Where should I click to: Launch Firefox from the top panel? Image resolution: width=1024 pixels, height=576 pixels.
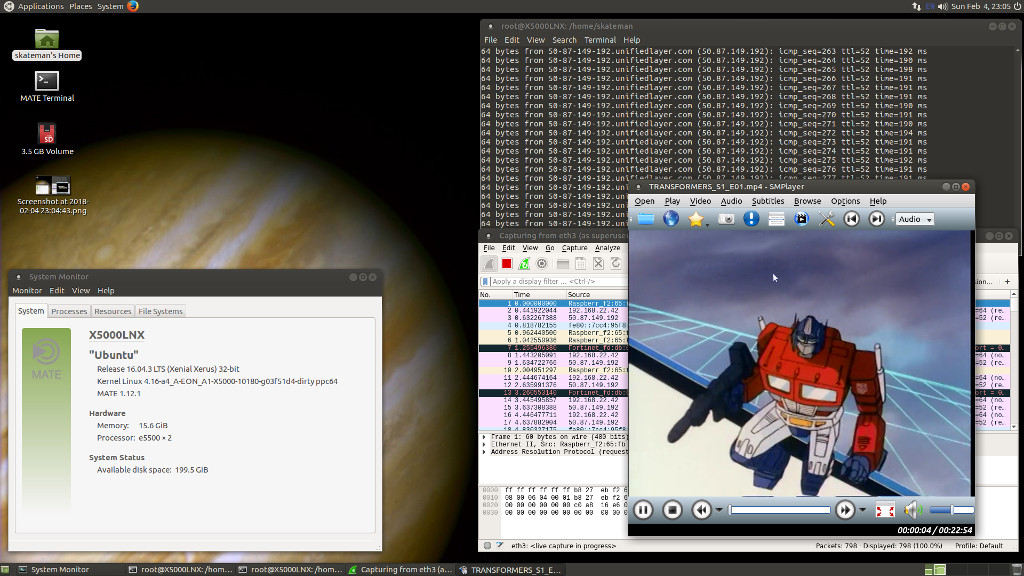coord(133,6)
